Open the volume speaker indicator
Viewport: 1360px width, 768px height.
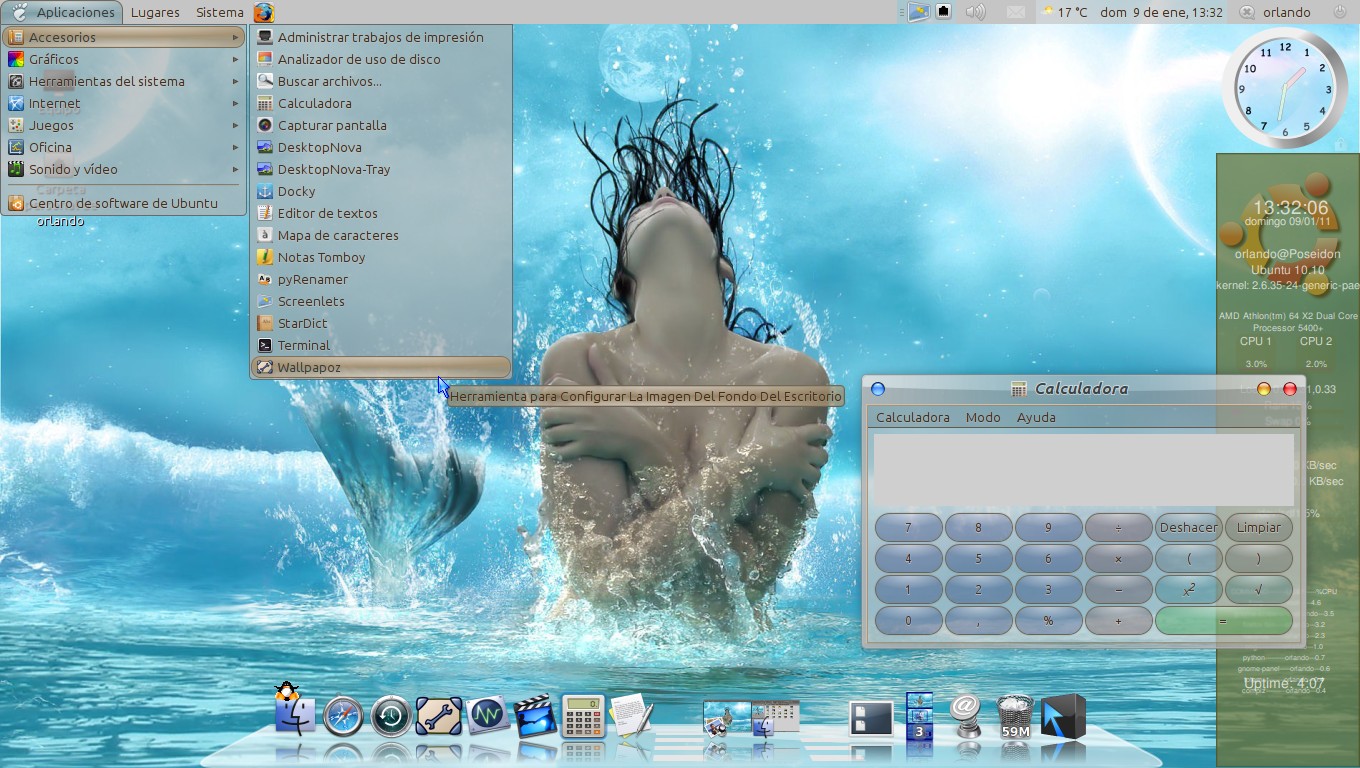976,12
